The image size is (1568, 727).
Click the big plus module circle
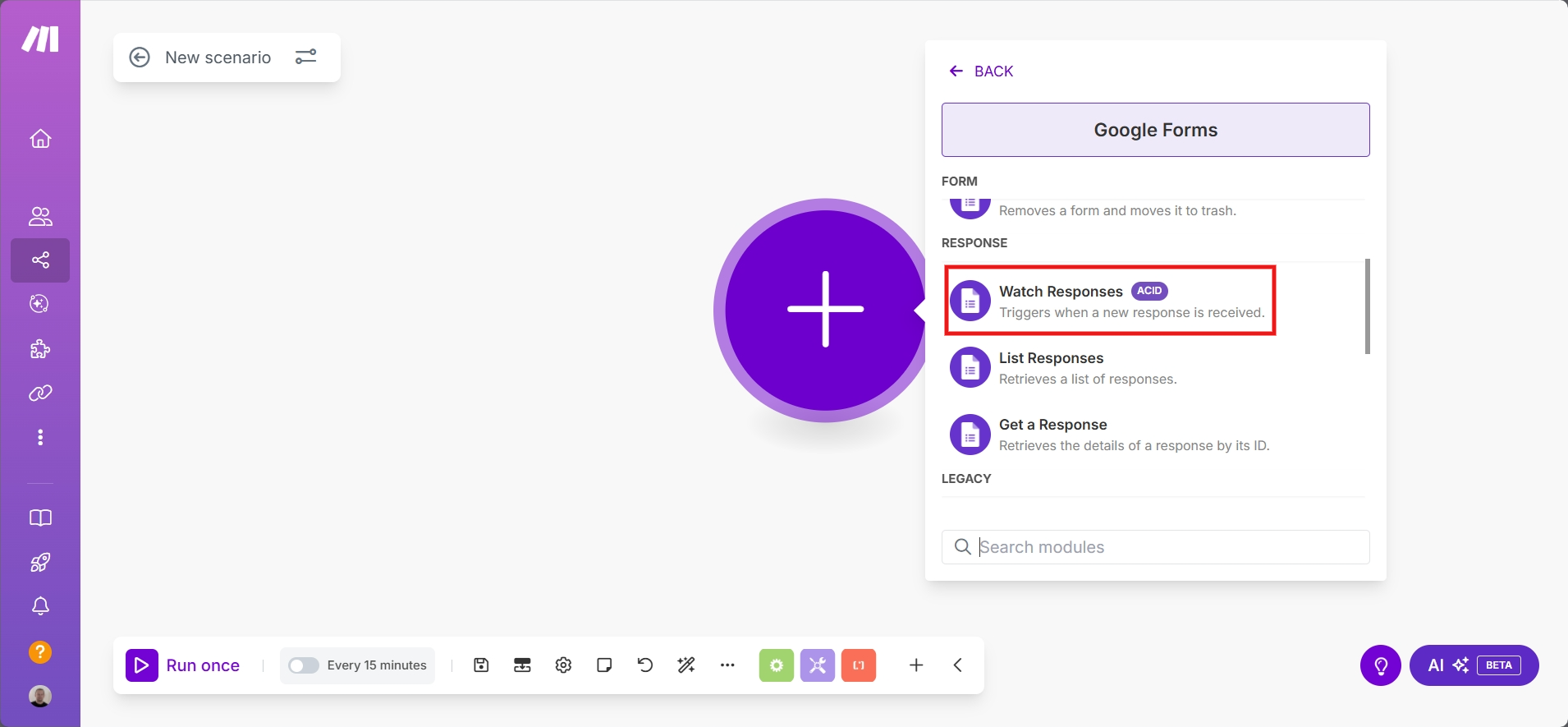(x=825, y=310)
